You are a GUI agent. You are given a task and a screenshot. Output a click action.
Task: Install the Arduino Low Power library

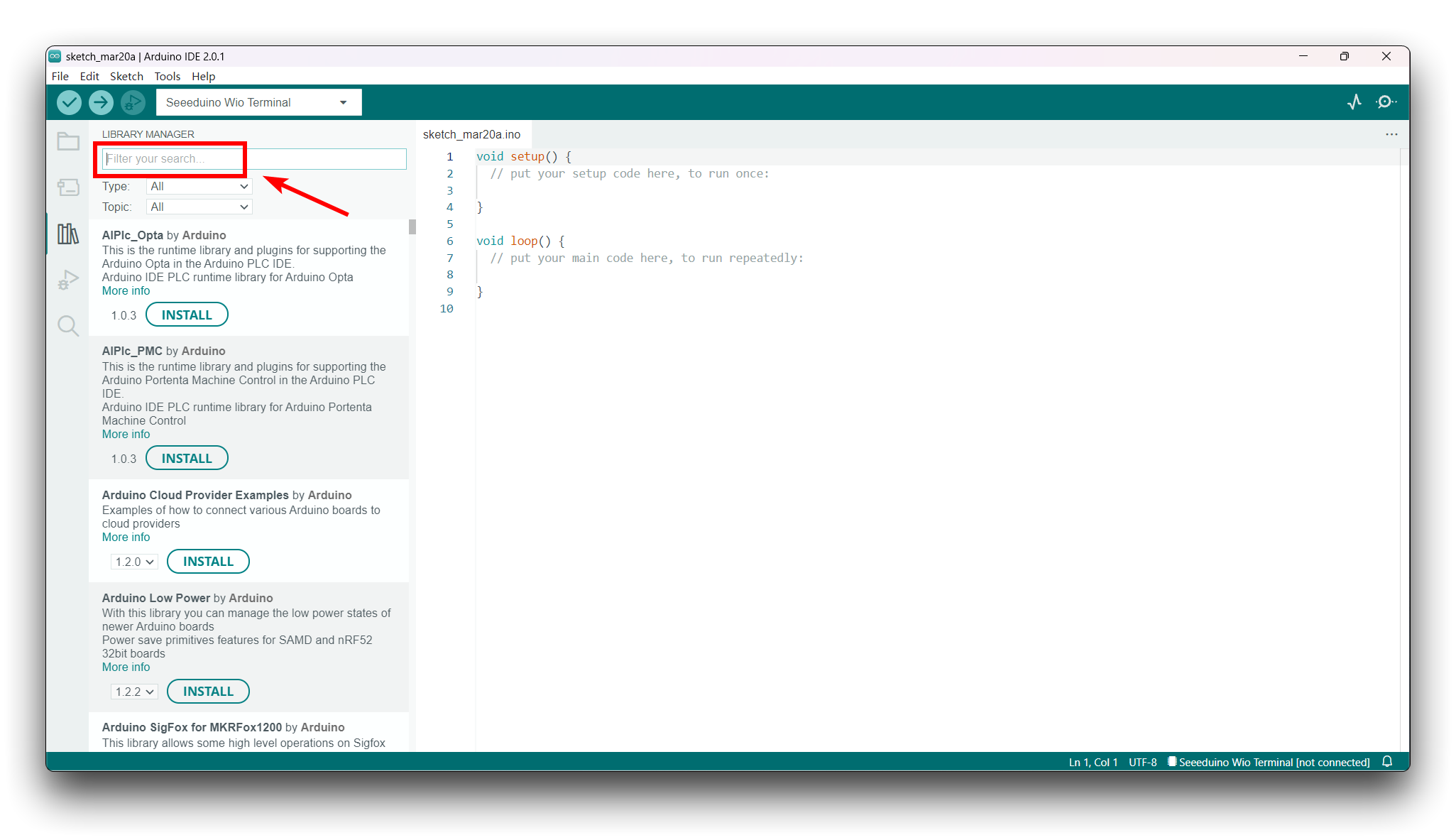pos(208,691)
